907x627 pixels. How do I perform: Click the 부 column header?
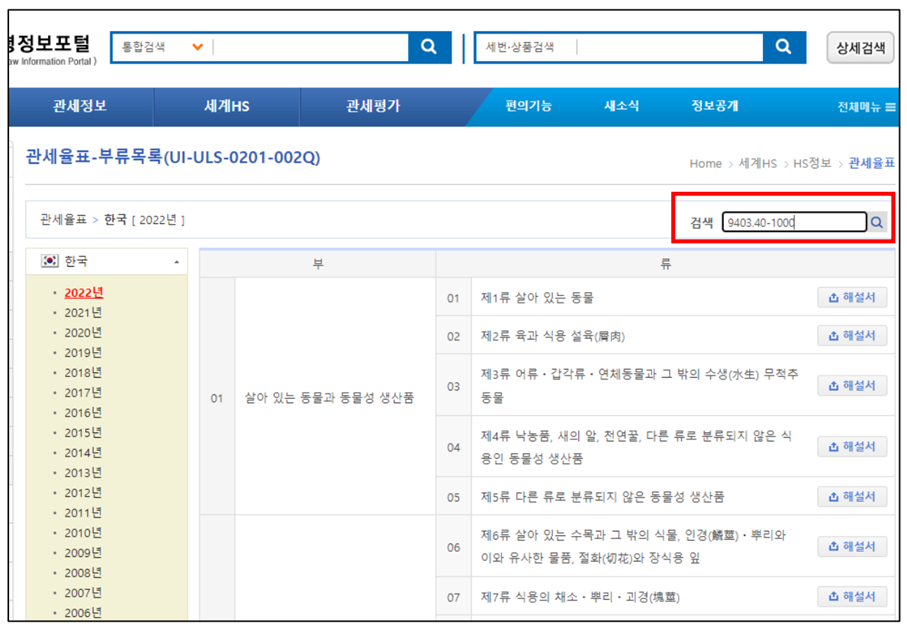318,264
